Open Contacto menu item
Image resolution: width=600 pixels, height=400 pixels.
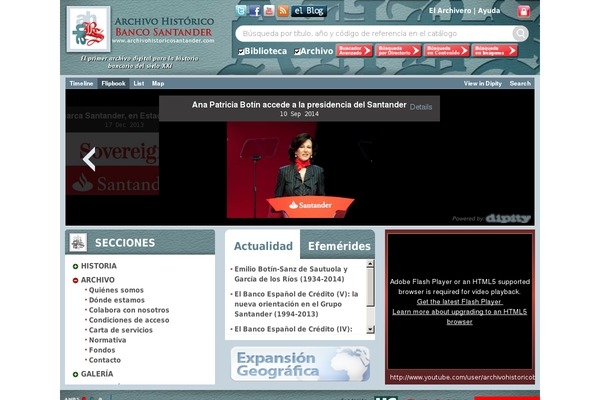pos(105,360)
